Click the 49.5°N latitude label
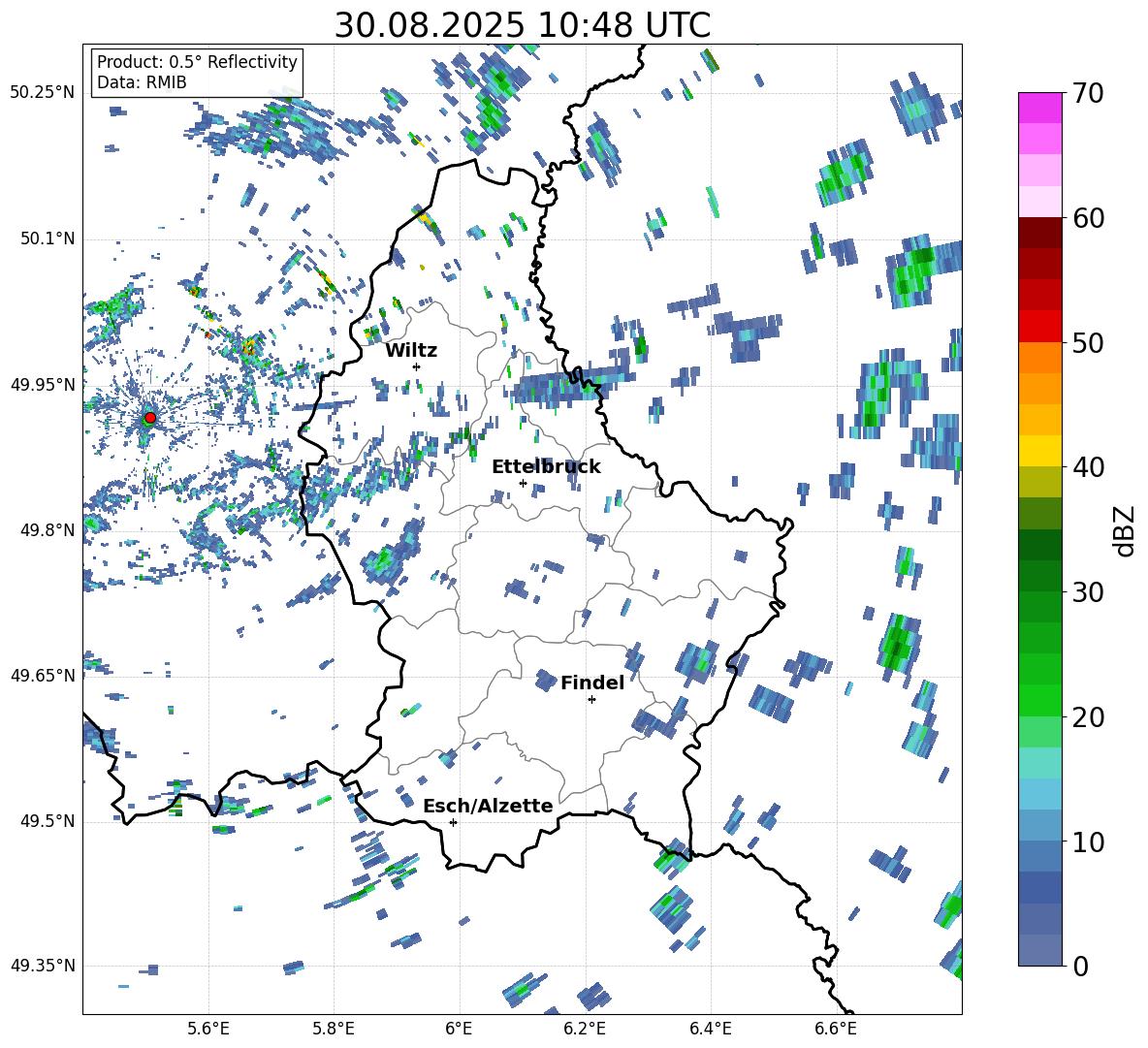The width and height of the screenshot is (1148, 1048). (47, 821)
